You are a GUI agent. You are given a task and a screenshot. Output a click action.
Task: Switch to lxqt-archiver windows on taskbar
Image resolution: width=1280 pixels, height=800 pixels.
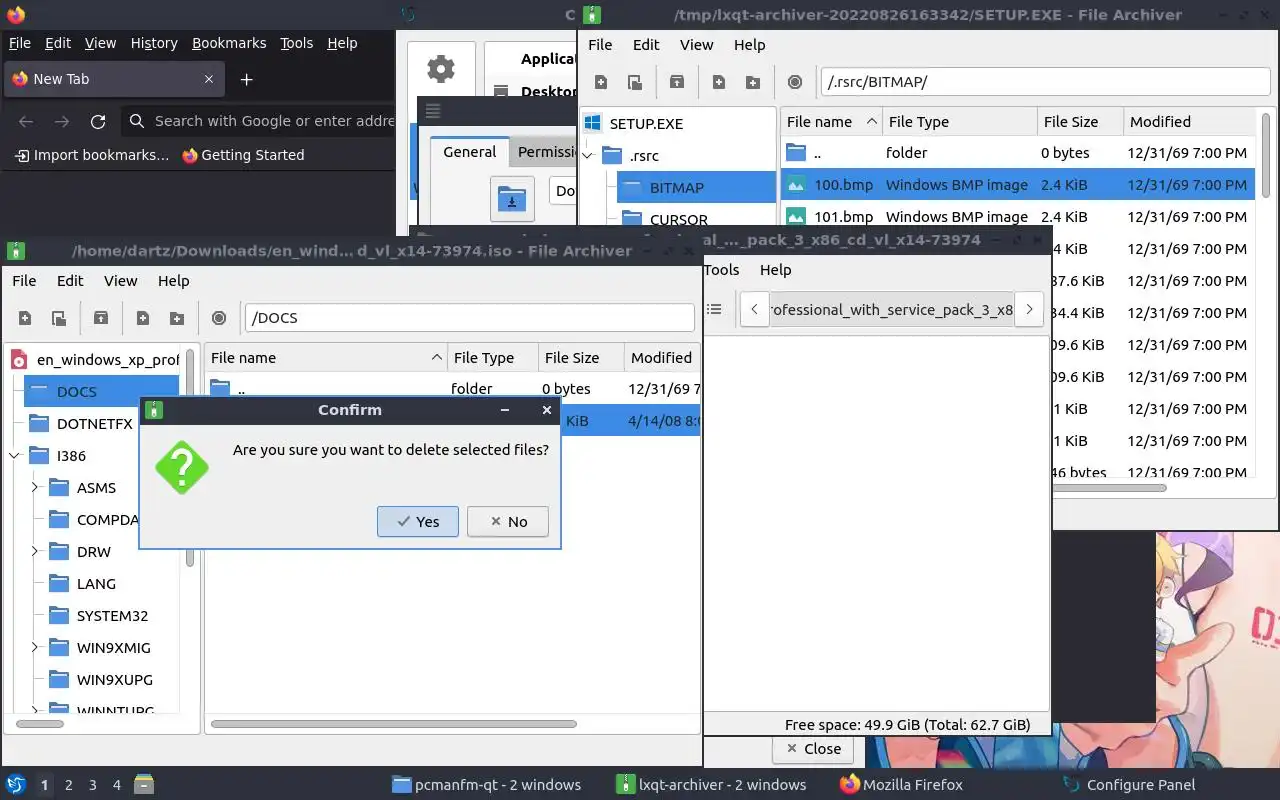click(x=712, y=784)
